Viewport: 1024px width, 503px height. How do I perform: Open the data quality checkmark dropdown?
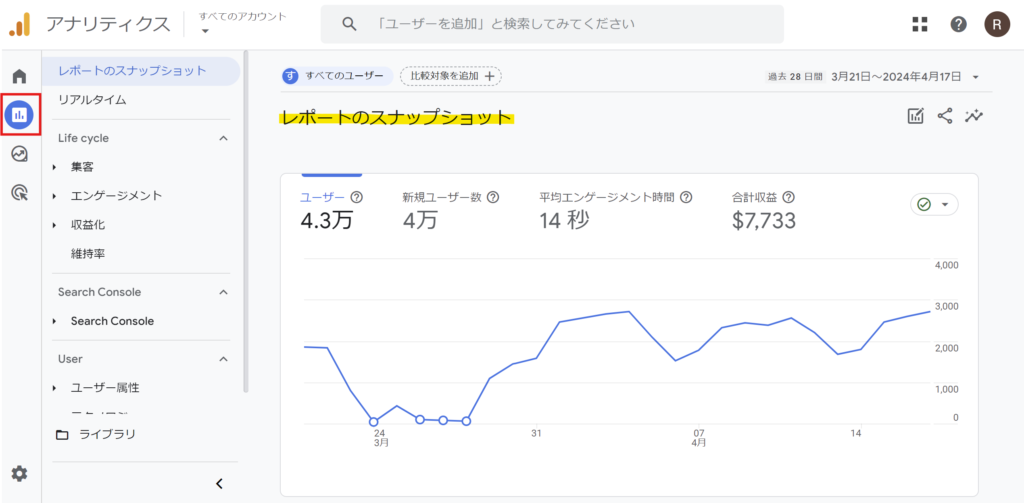tap(934, 204)
